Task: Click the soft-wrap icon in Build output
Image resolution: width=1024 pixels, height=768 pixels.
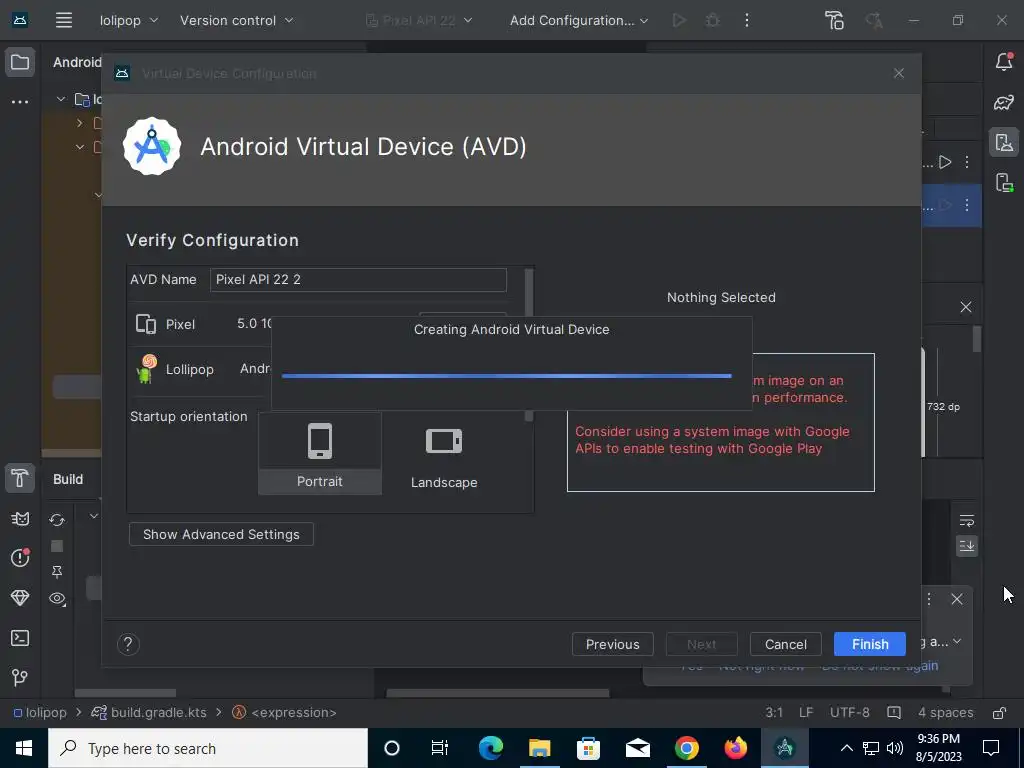Action: pos(967,520)
